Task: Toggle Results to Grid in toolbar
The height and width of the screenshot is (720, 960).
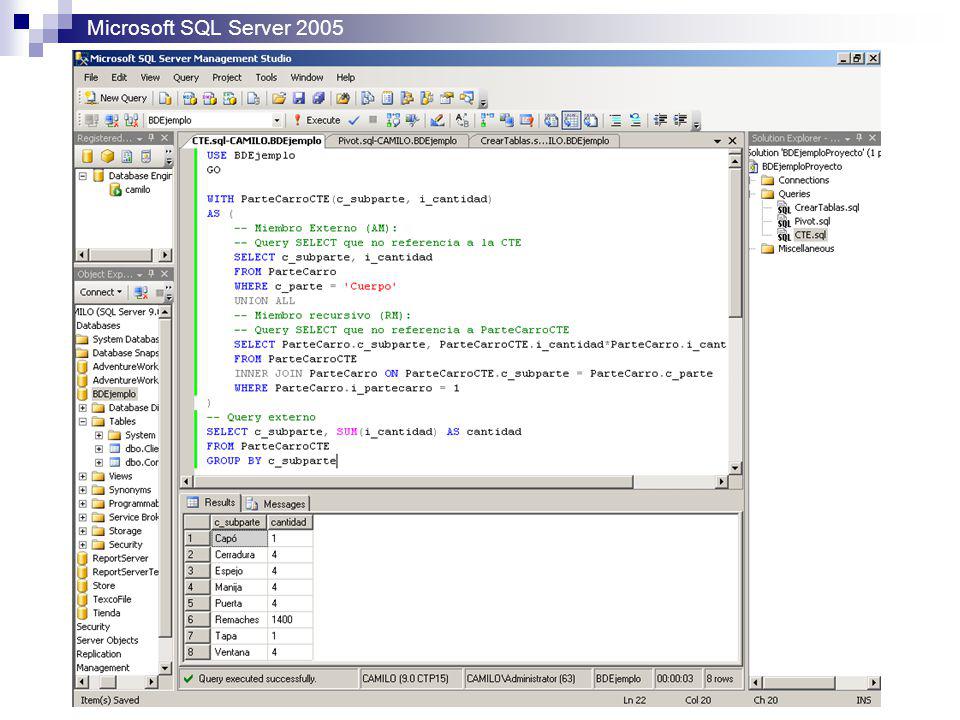Action: [571, 120]
